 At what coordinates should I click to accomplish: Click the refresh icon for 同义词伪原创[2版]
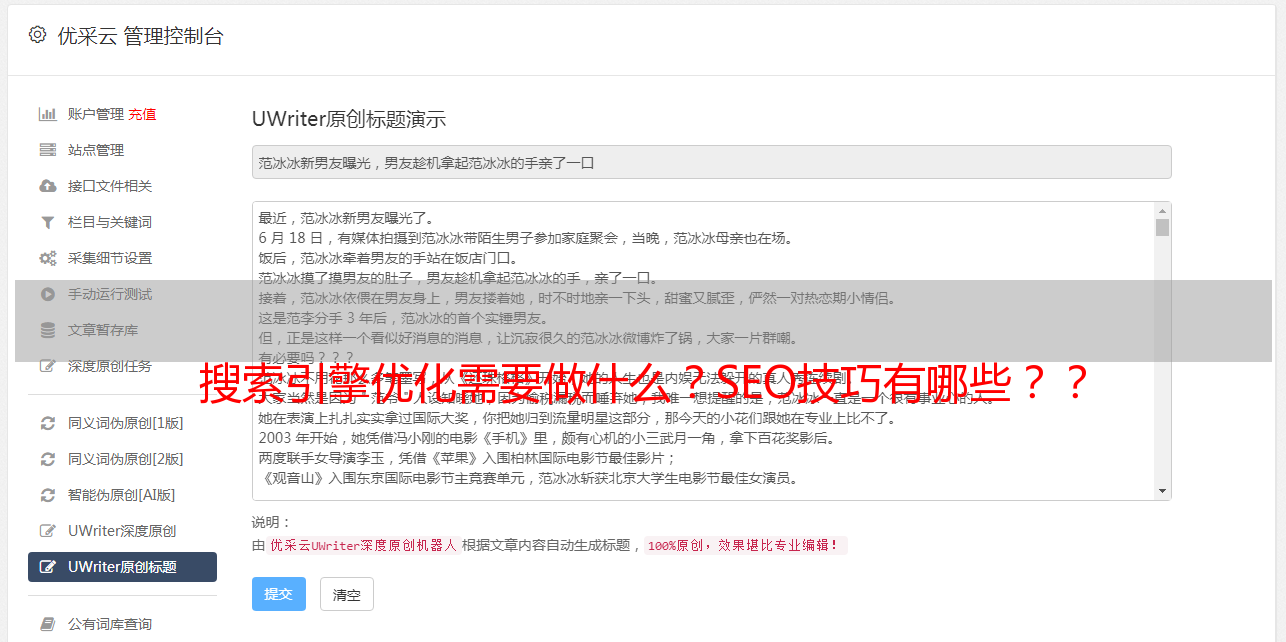click(x=47, y=459)
